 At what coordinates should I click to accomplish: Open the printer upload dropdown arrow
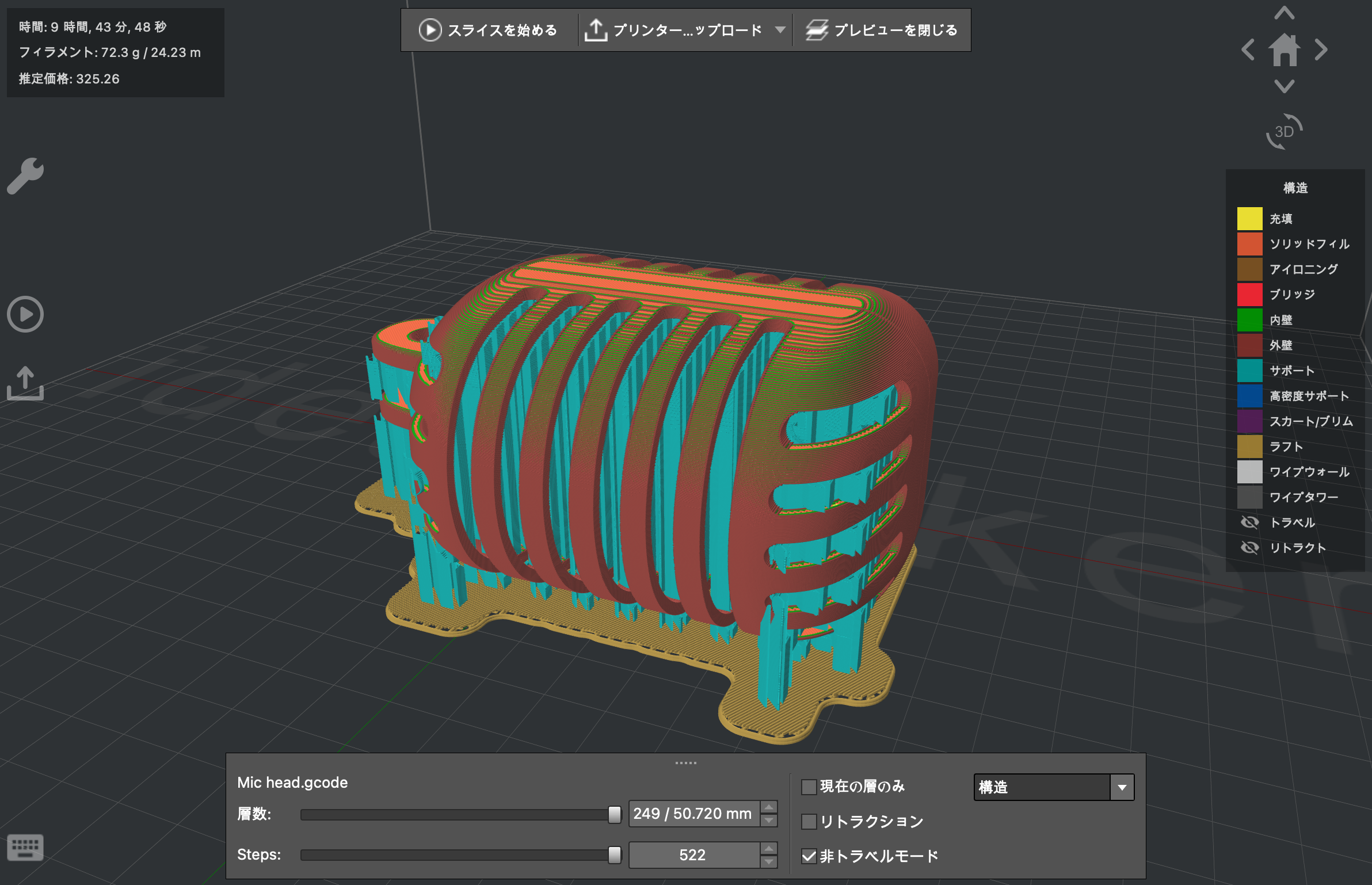(x=780, y=30)
